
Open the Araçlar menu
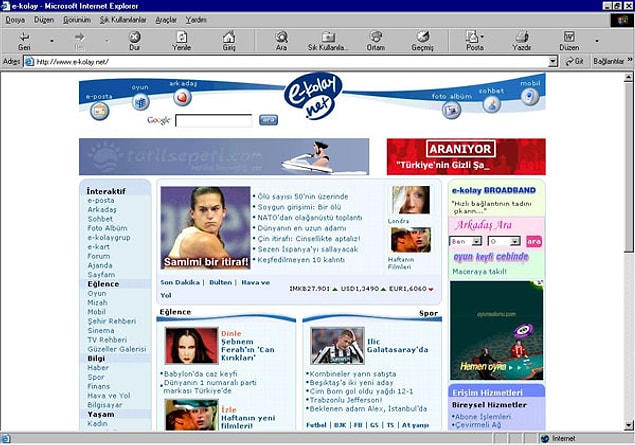click(x=166, y=20)
